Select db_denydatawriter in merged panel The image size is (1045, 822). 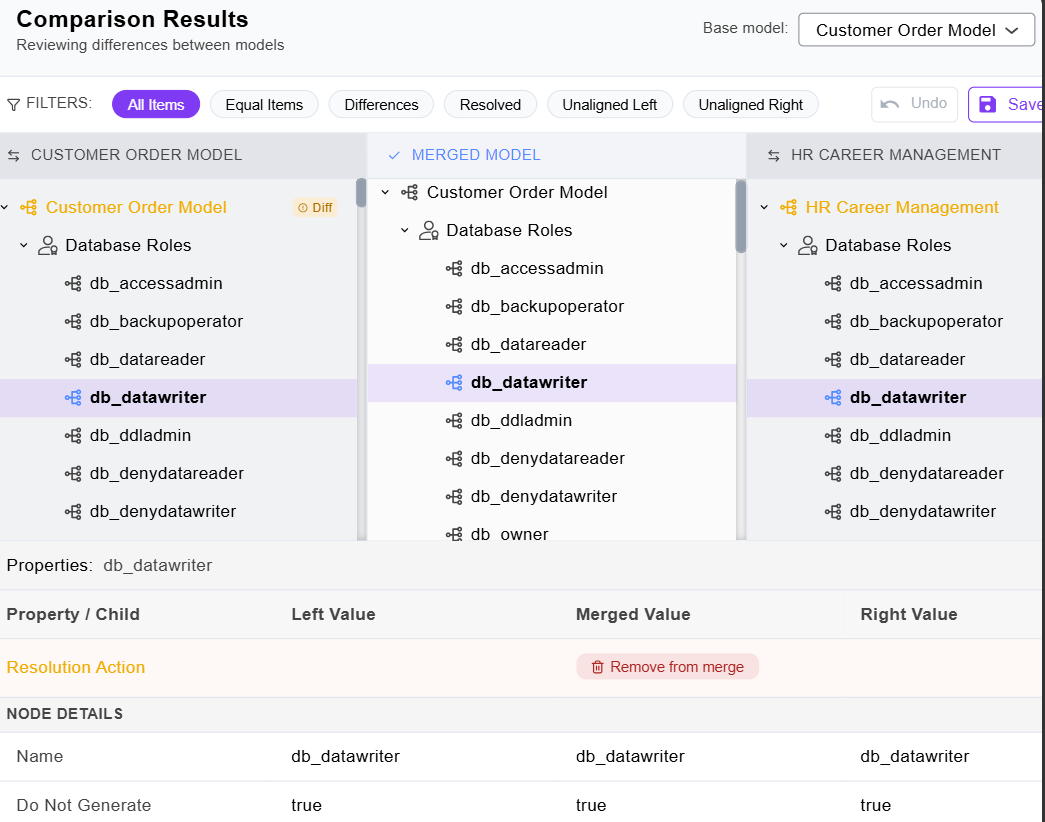pyautogui.click(x=552, y=496)
